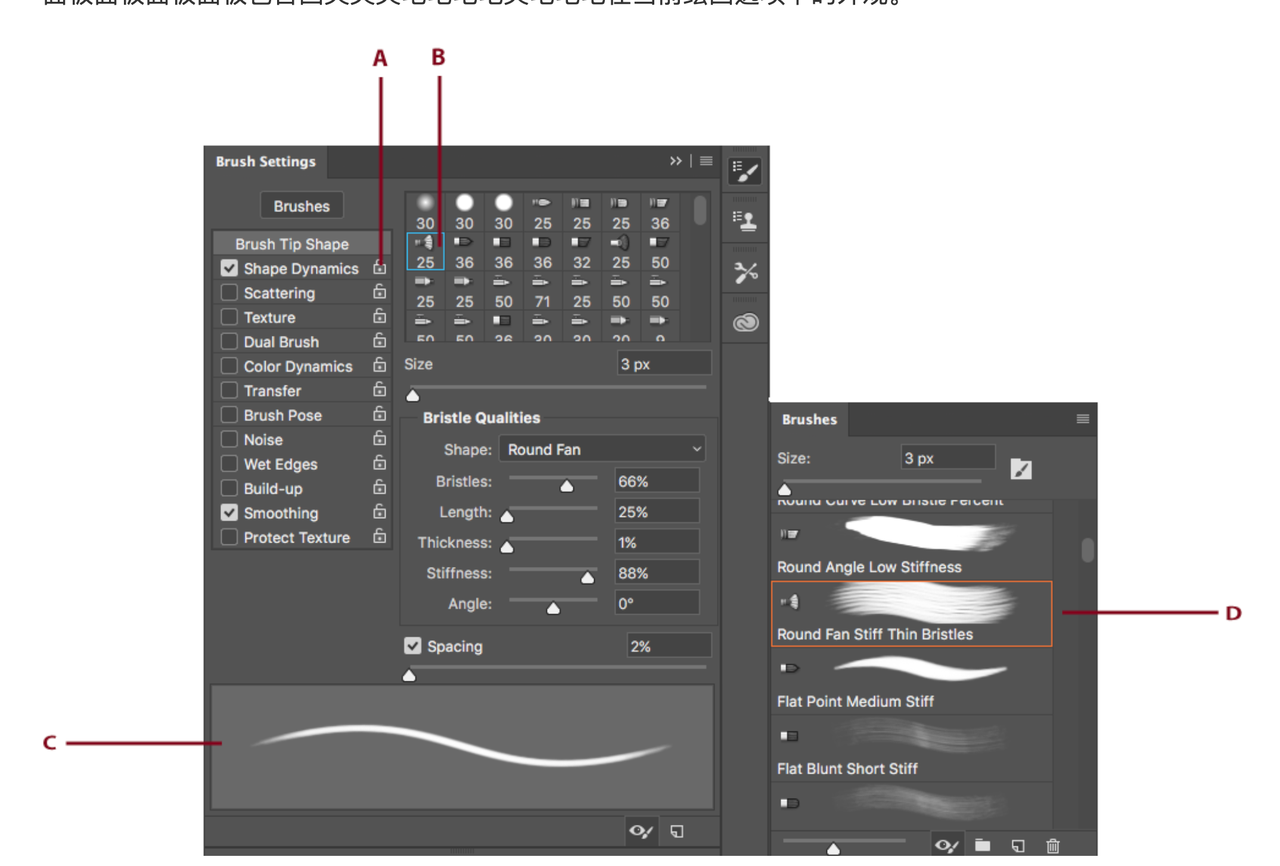This screenshot has height=866, width=1280.
Task: Enable the Dual Brush checkbox
Action: [229, 342]
